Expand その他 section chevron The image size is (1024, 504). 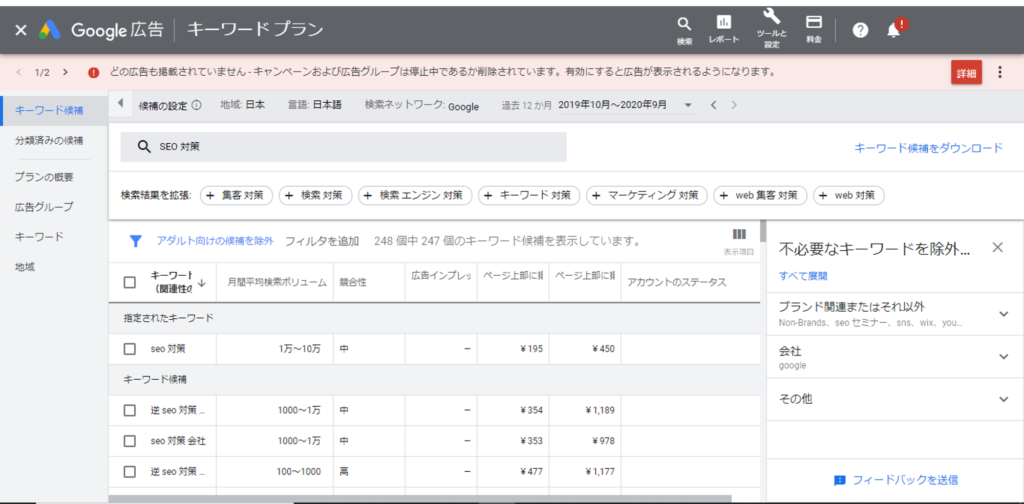tap(1004, 400)
